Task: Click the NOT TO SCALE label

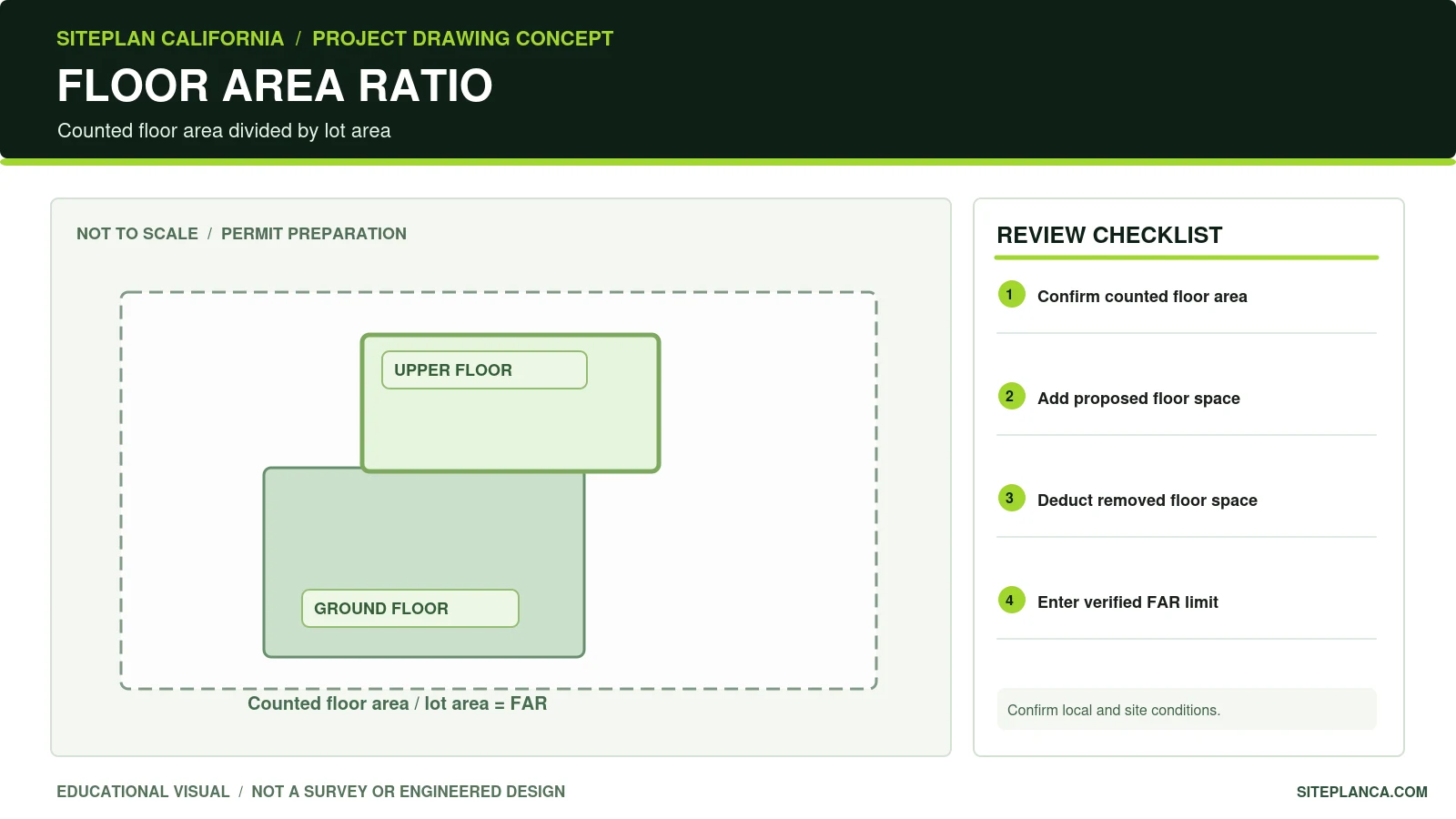Action: tap(137, 234)
